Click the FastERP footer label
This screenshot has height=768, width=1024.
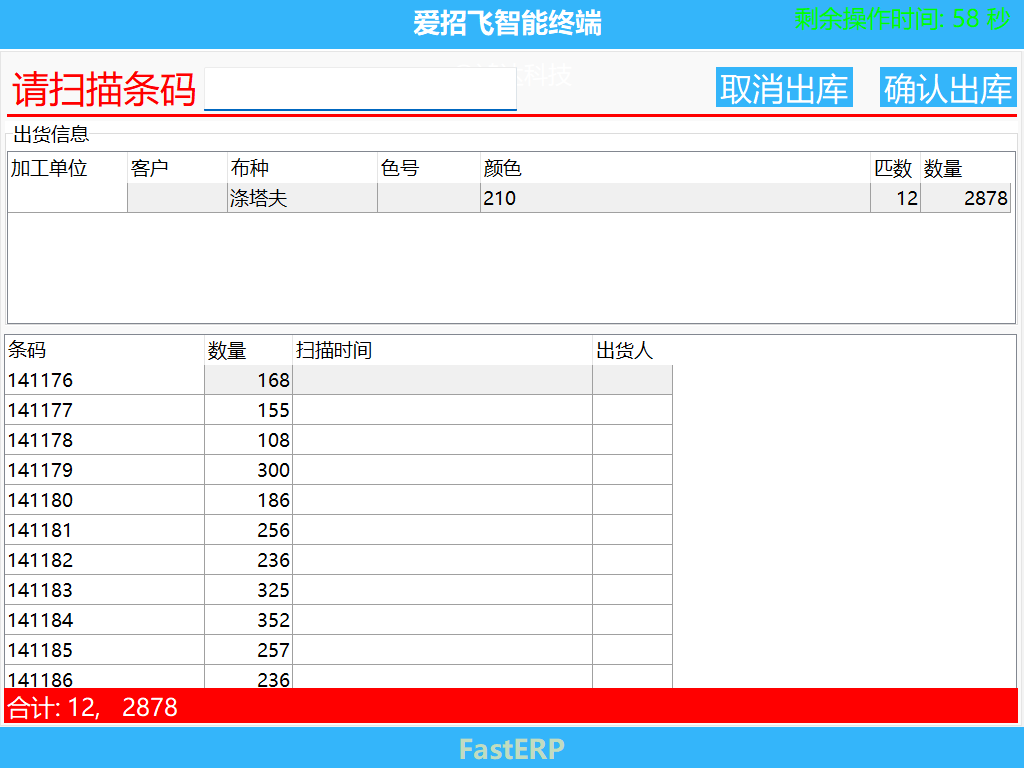[510, 749]
